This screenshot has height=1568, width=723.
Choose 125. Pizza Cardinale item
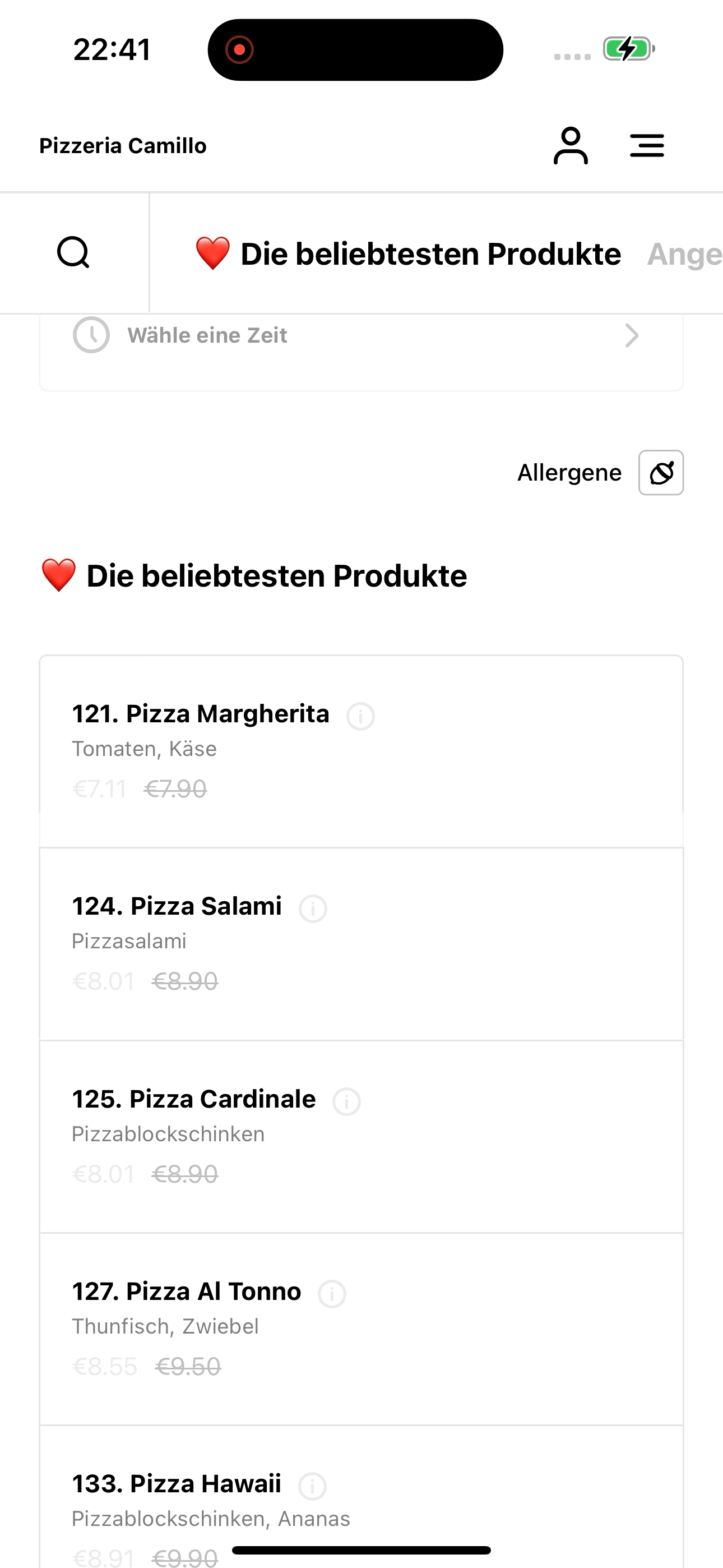tap(193, 1099)
